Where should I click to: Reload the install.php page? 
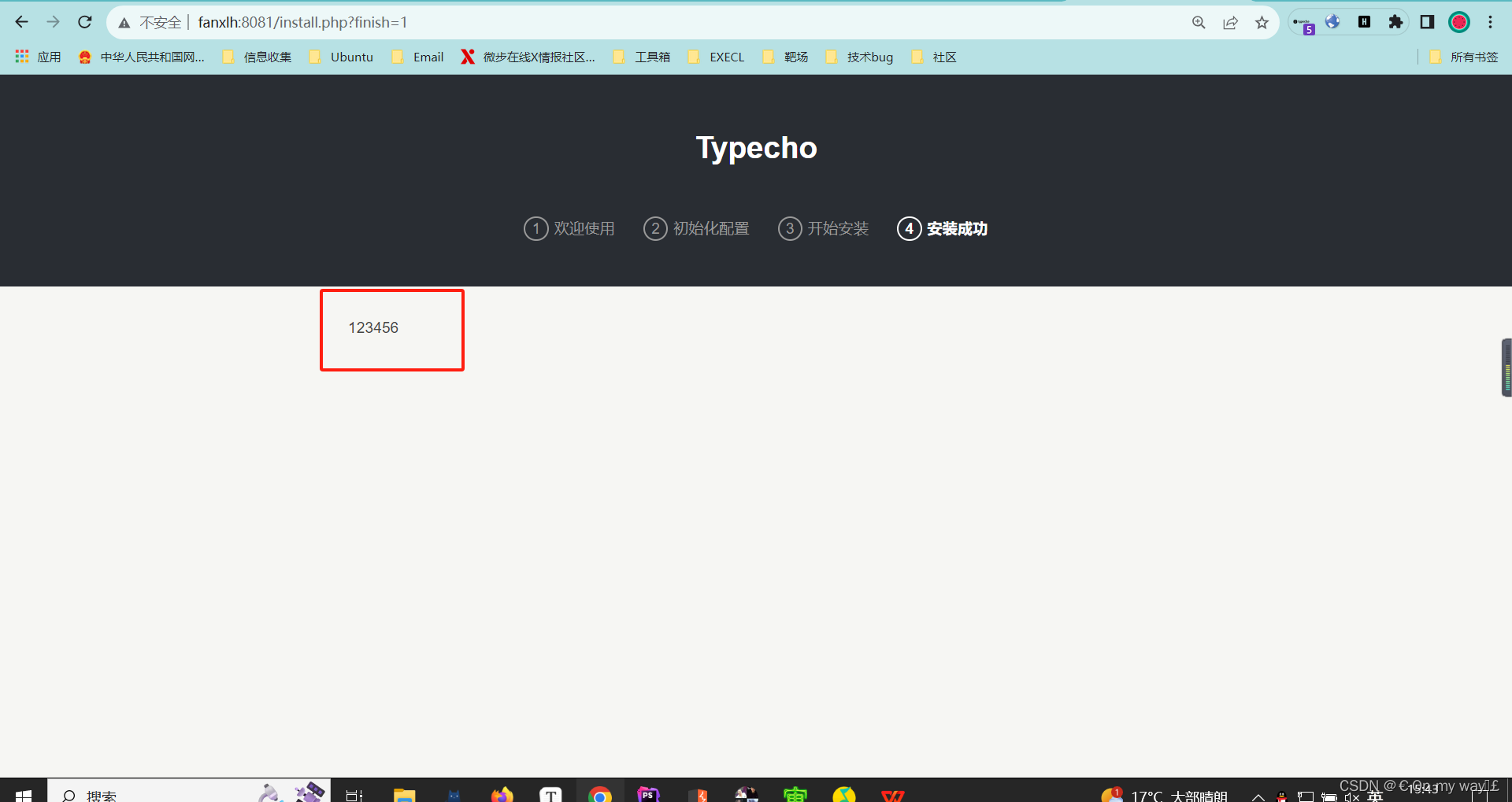pyautogui.click(x=85, y=22)
